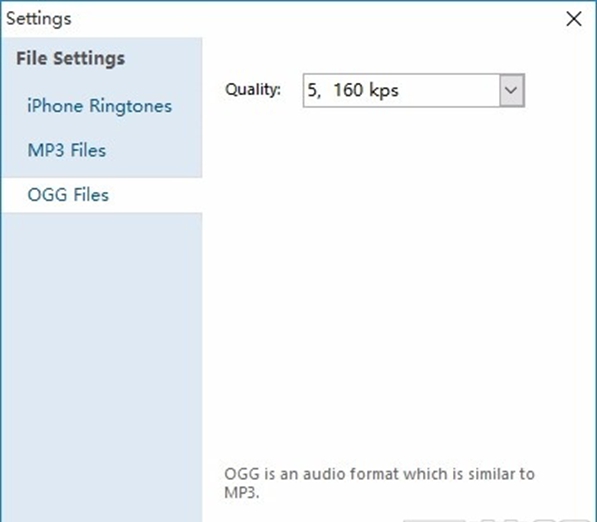Expand the Quality dropdown arrow
597x522 pixels.
click(x=511, y=91)
